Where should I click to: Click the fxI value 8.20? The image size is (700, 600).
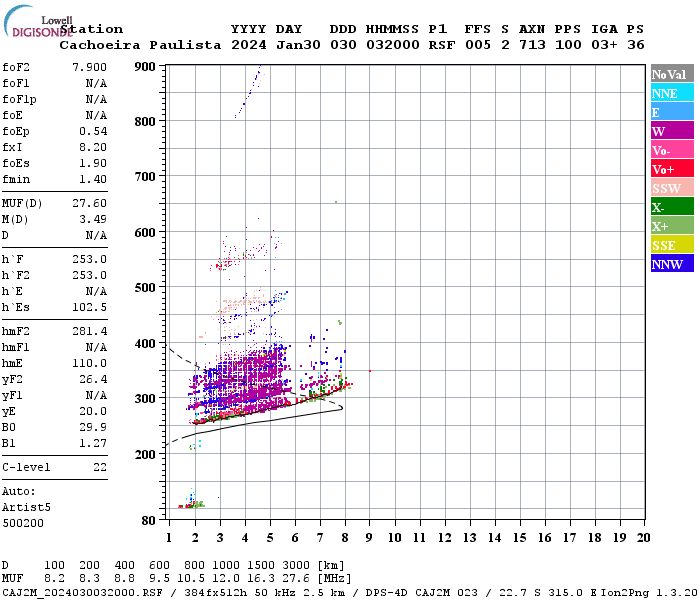(93, 147)
